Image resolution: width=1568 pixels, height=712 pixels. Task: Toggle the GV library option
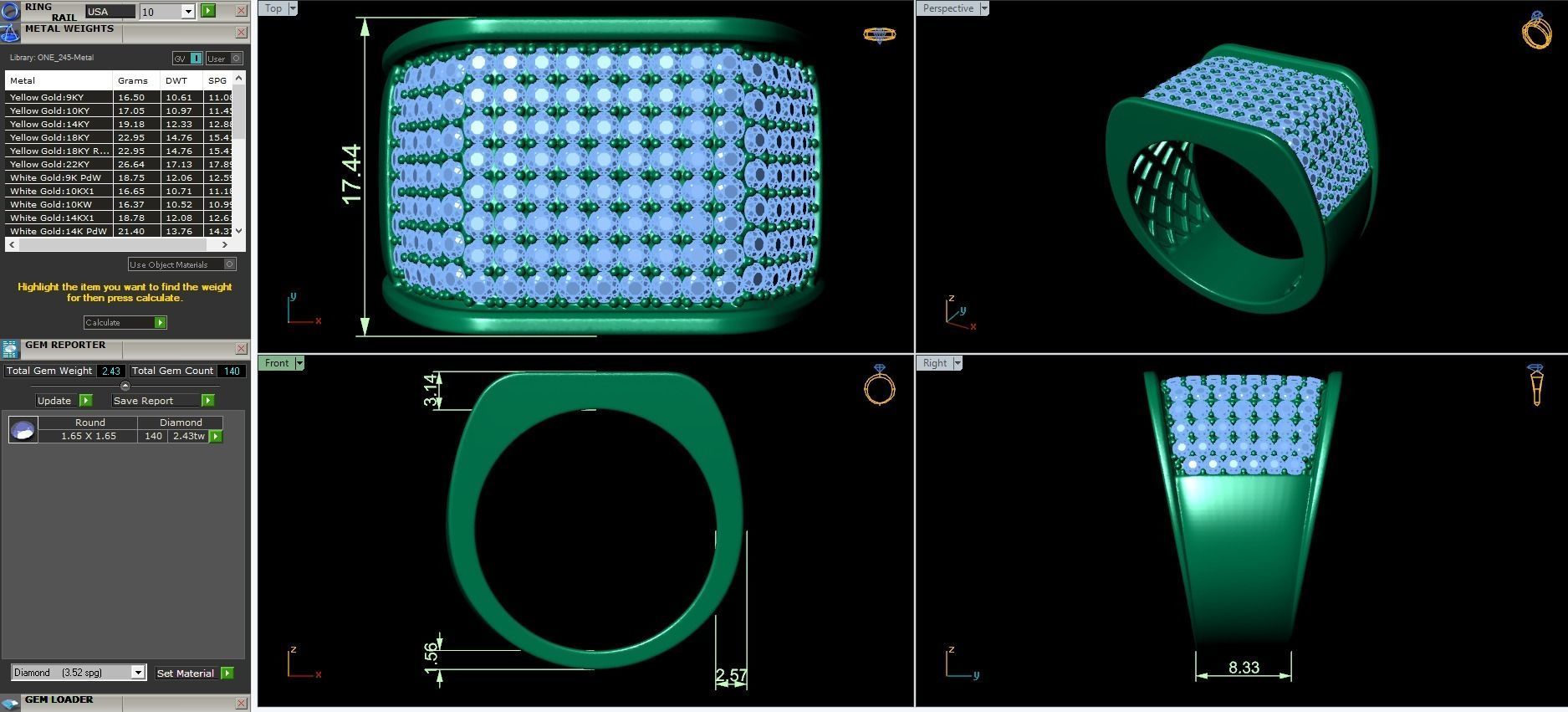coord(187,58)
